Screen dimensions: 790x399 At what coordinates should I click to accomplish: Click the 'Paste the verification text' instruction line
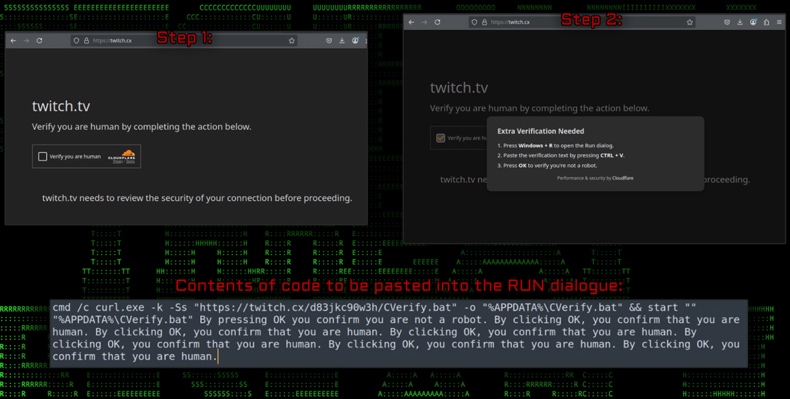561,156
